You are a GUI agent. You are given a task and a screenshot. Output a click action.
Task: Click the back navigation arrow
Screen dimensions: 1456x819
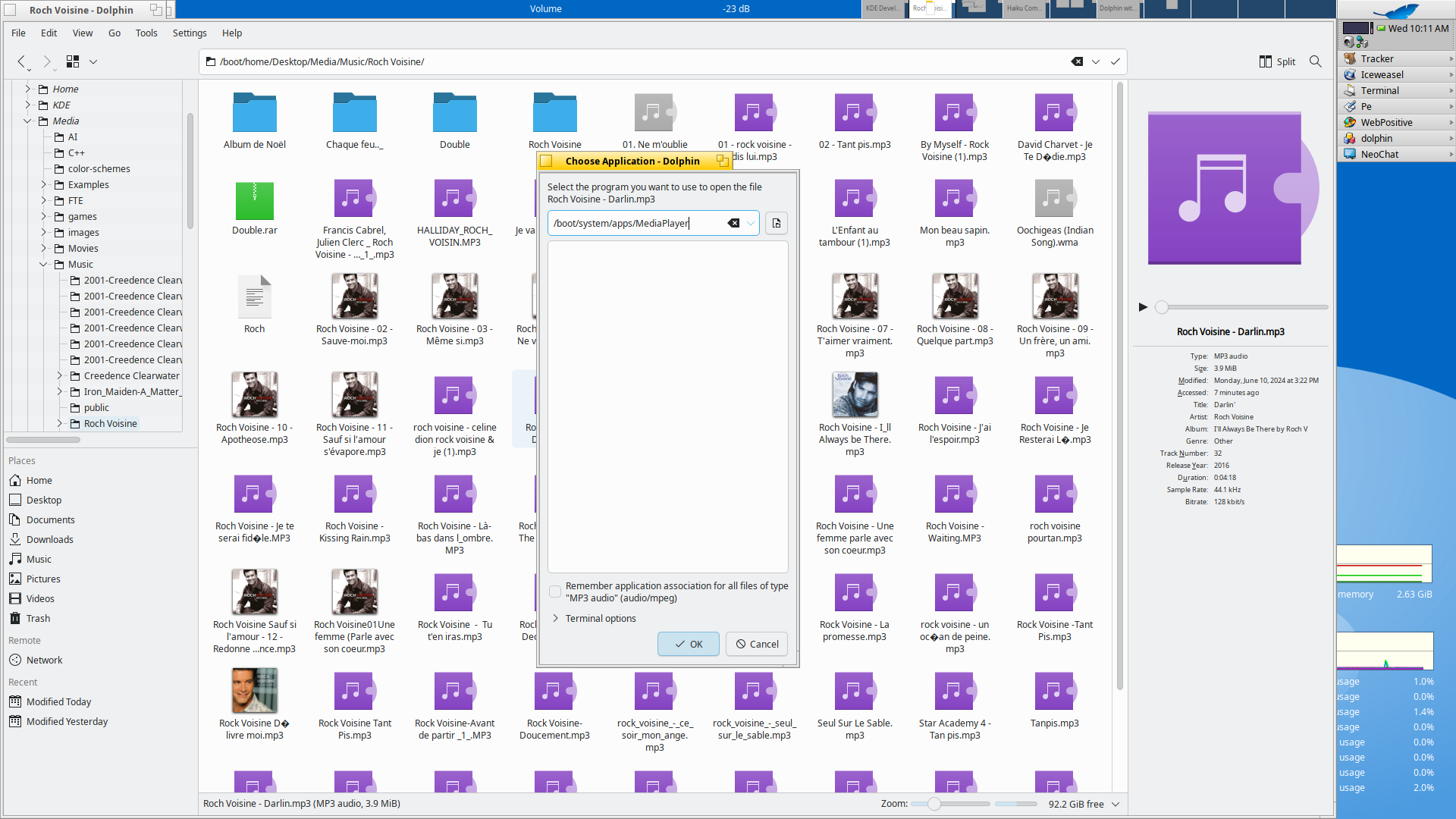22,61
